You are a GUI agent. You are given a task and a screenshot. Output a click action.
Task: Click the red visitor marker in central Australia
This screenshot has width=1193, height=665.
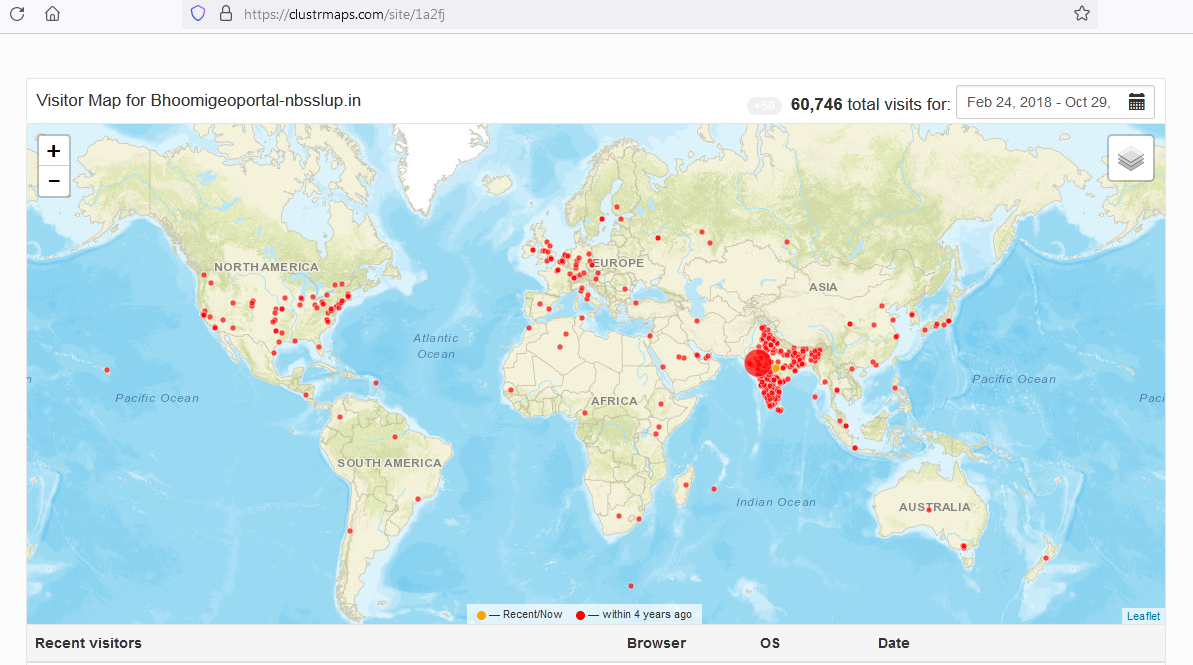[929, 509]
